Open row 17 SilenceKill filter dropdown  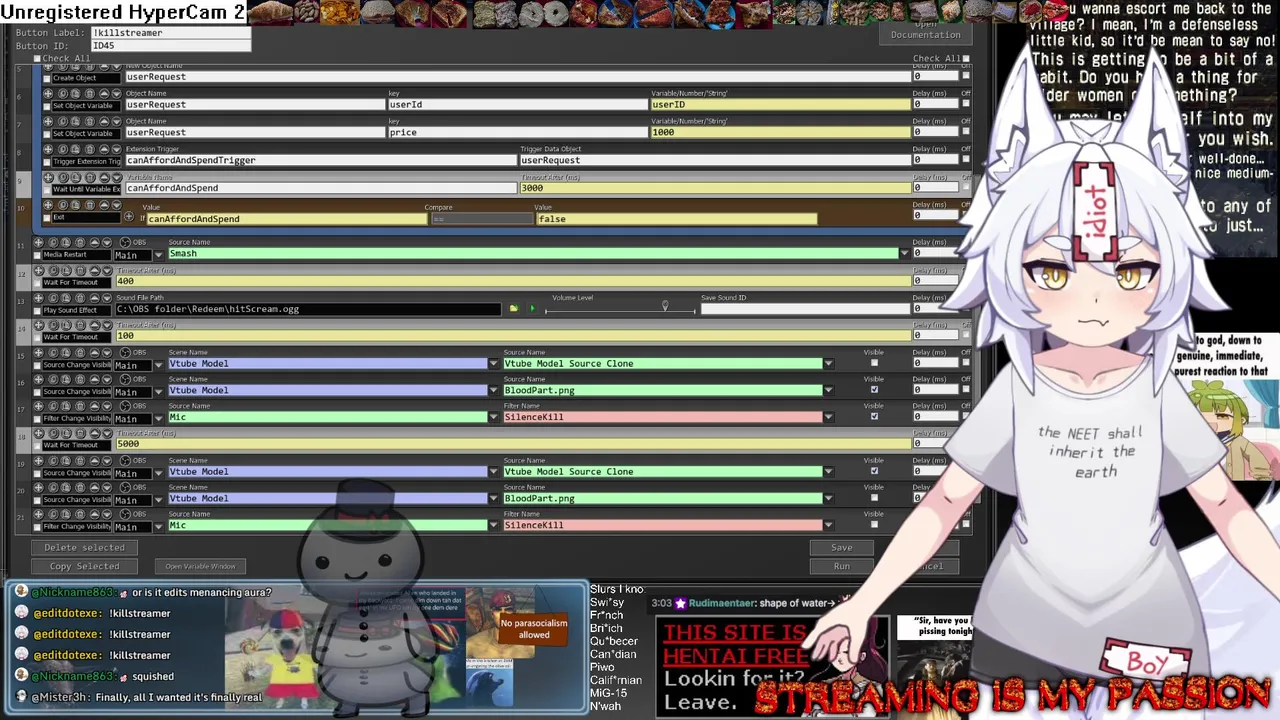(828, 418)
